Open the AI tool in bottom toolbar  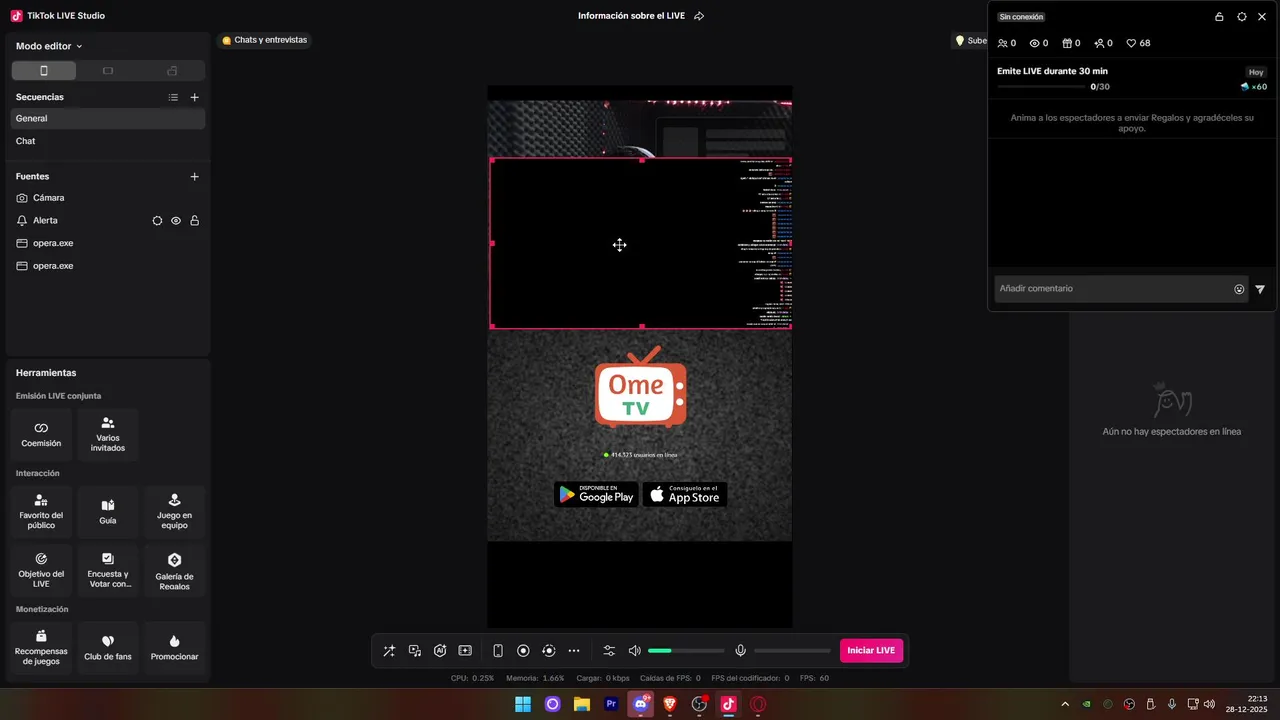click(440, 651)
